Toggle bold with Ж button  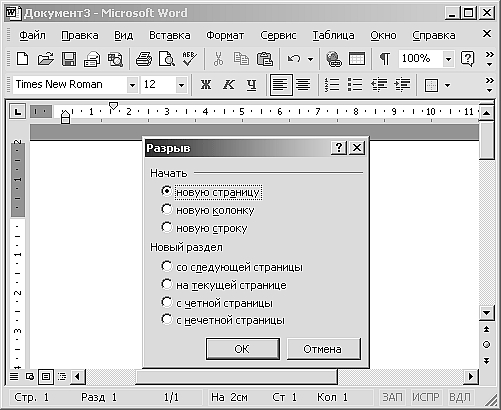coord(206,85)
